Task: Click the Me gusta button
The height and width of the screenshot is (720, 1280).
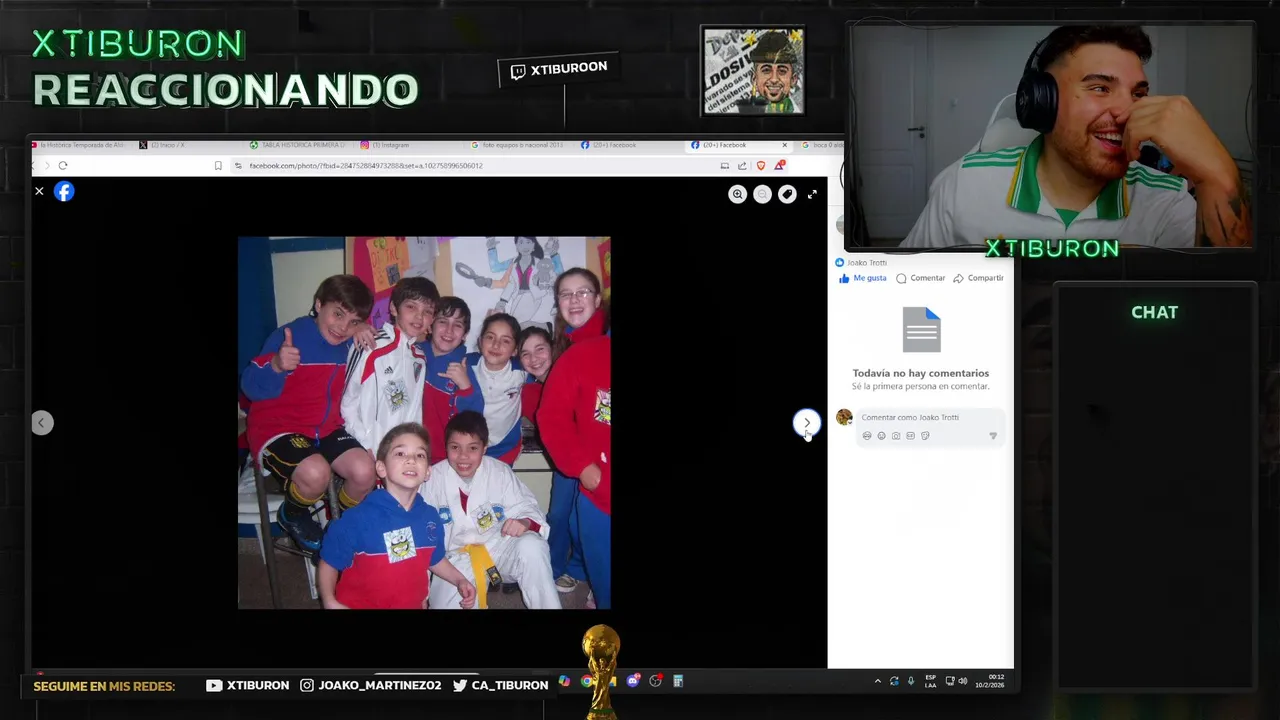Action: 863,278
